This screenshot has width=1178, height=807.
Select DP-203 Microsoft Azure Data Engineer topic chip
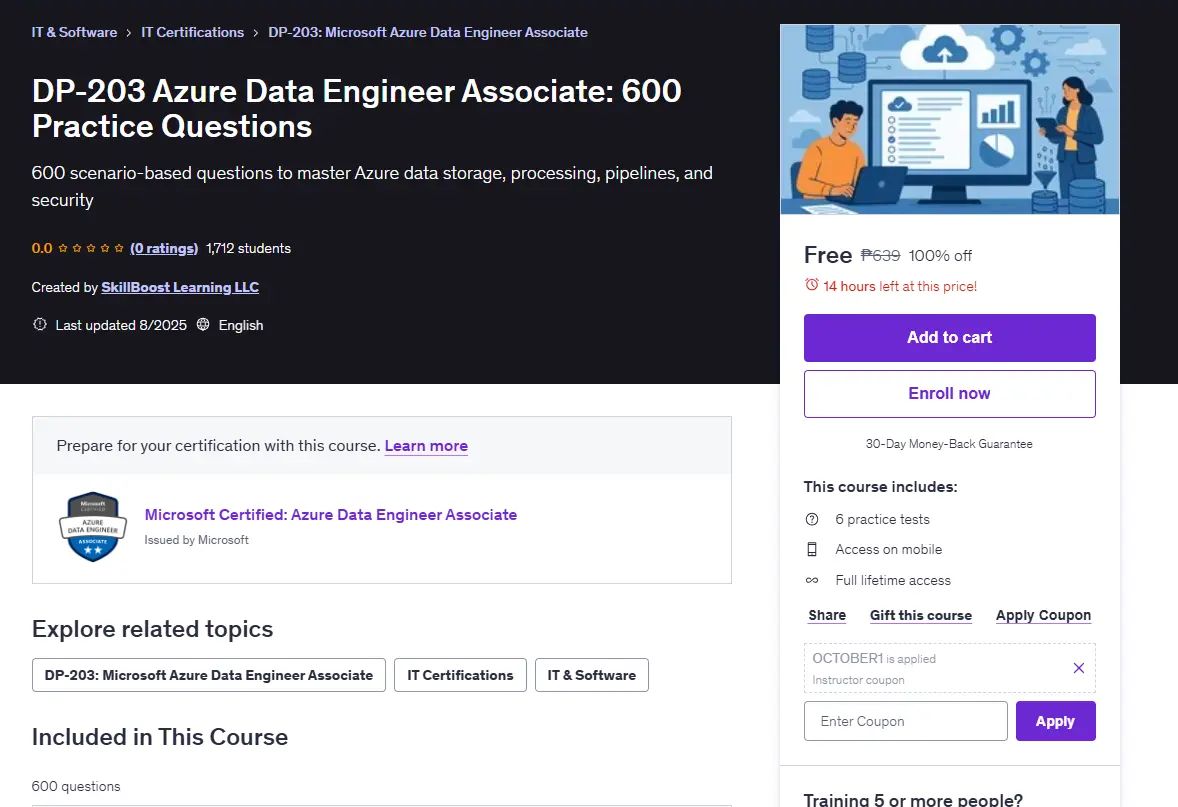click(x=209, y=675)
